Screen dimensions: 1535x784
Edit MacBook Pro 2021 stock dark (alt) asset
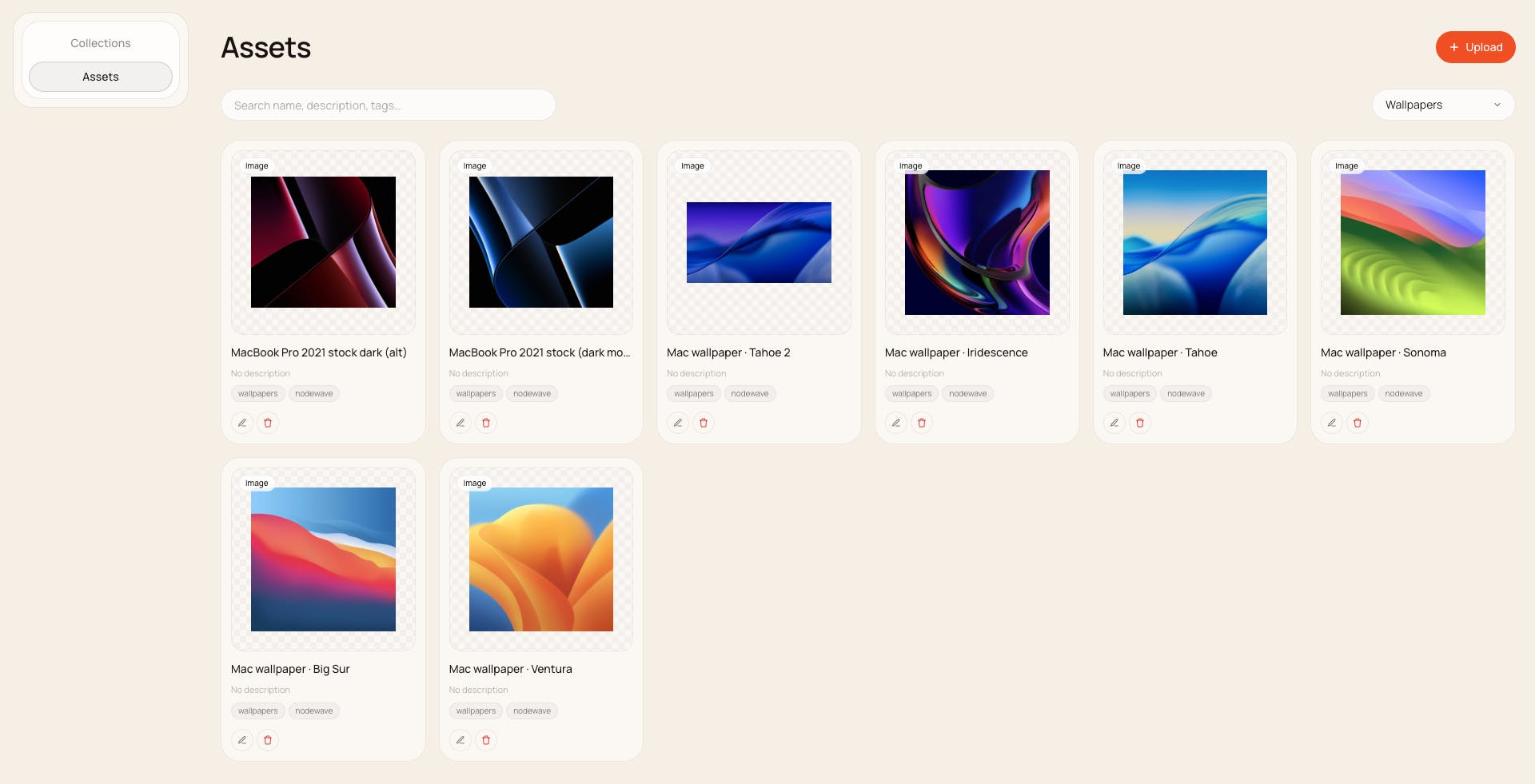(242, 423)
